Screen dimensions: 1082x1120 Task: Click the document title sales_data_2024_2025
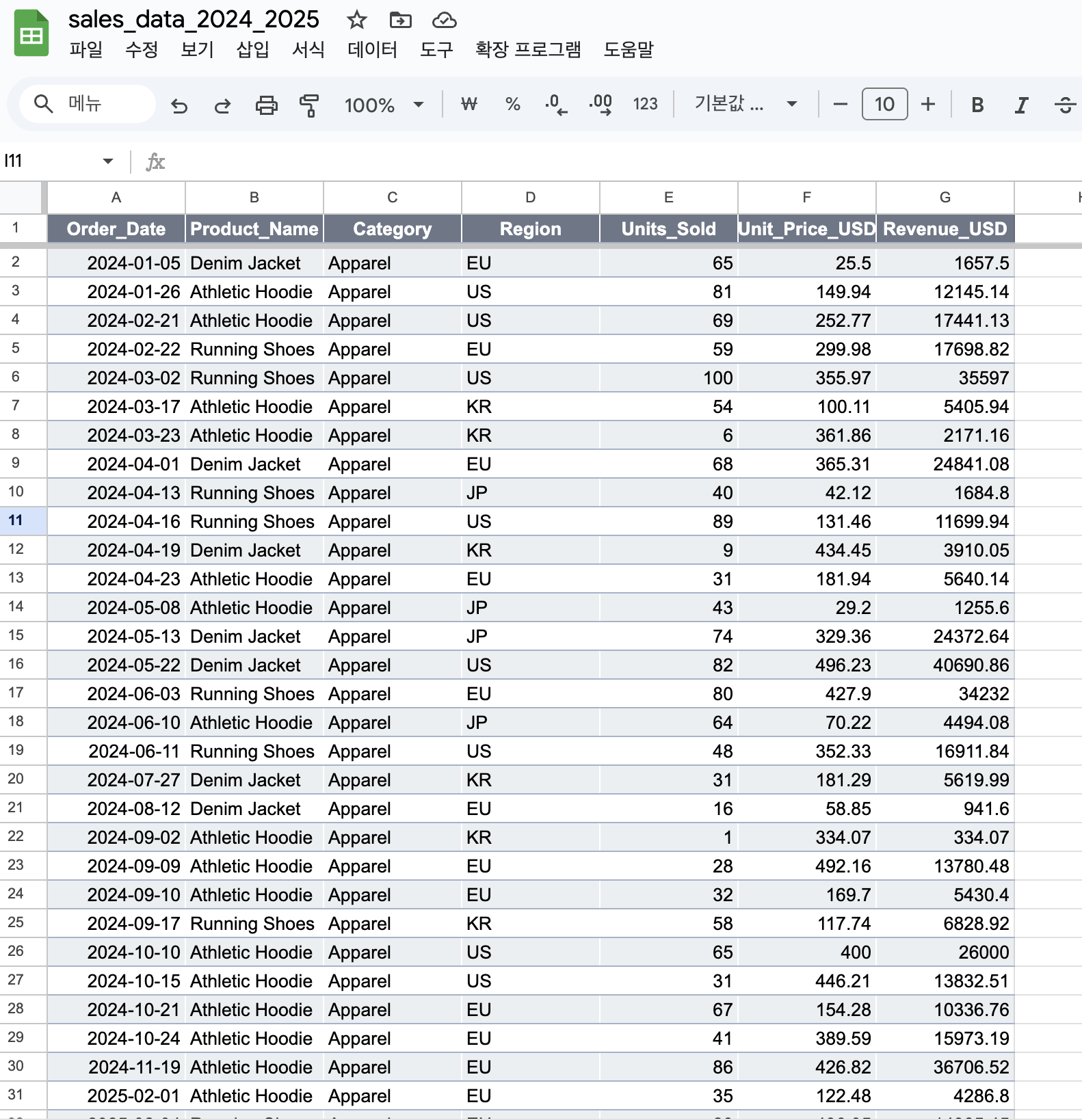tap(194, 19)
